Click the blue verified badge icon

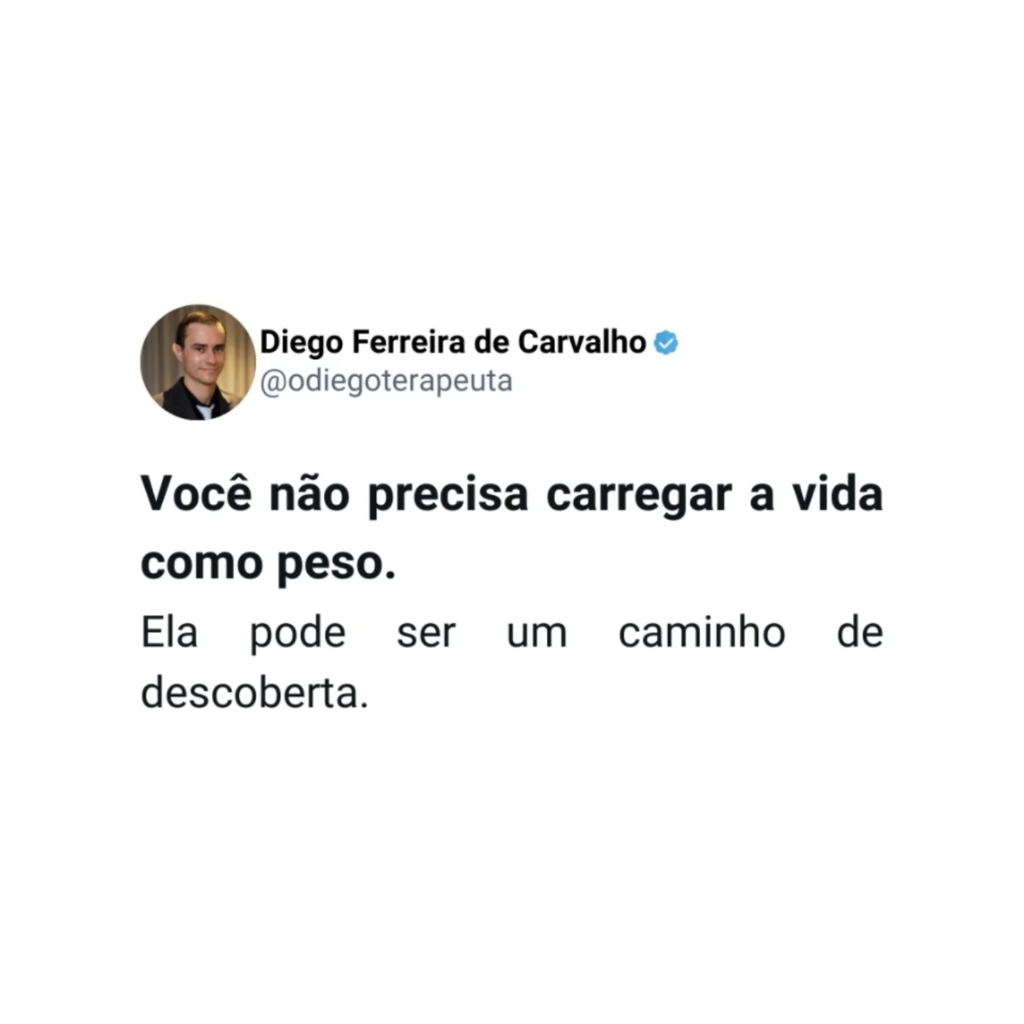[x=665, y=343]
